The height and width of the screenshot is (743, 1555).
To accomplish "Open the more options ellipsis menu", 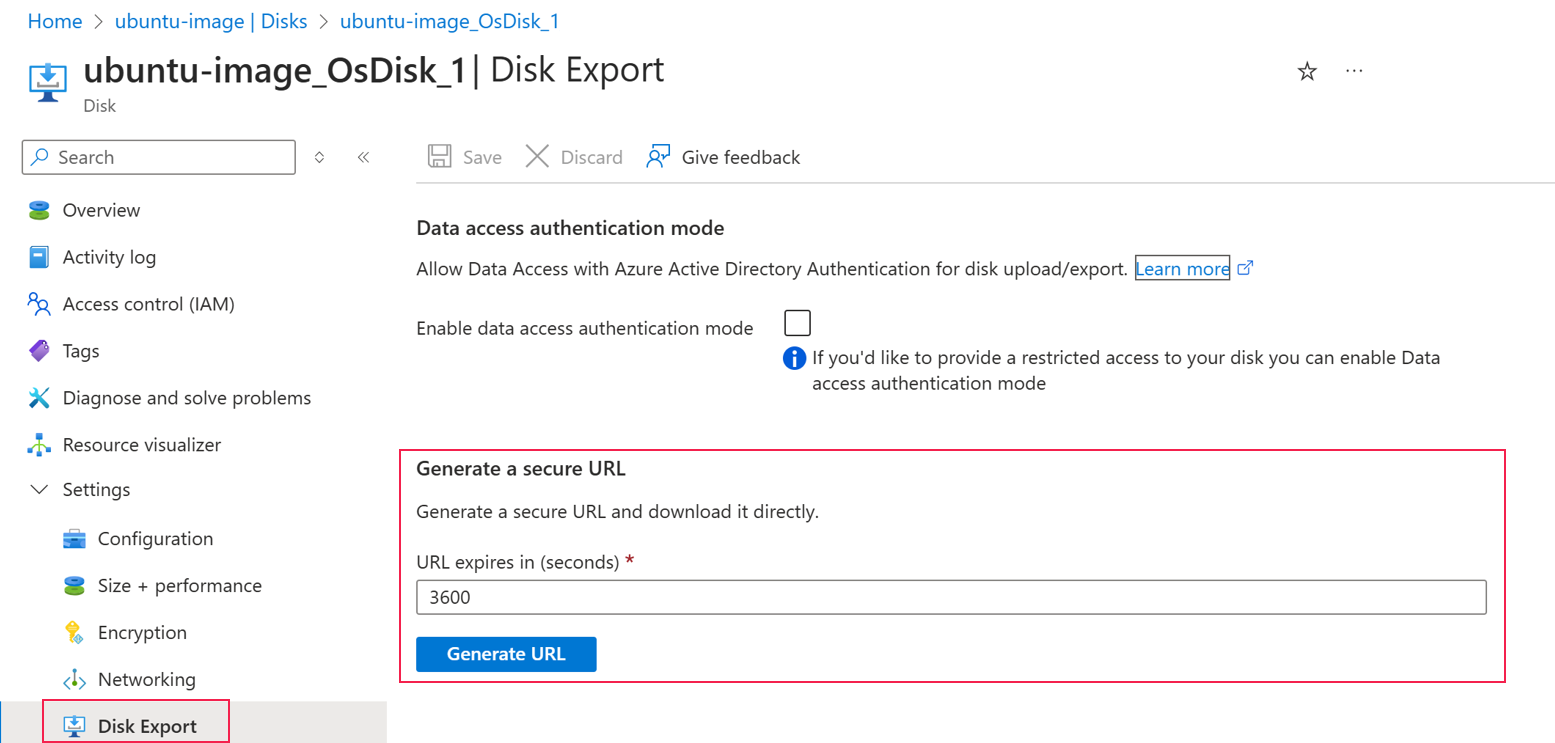I will pos(1354,72).
